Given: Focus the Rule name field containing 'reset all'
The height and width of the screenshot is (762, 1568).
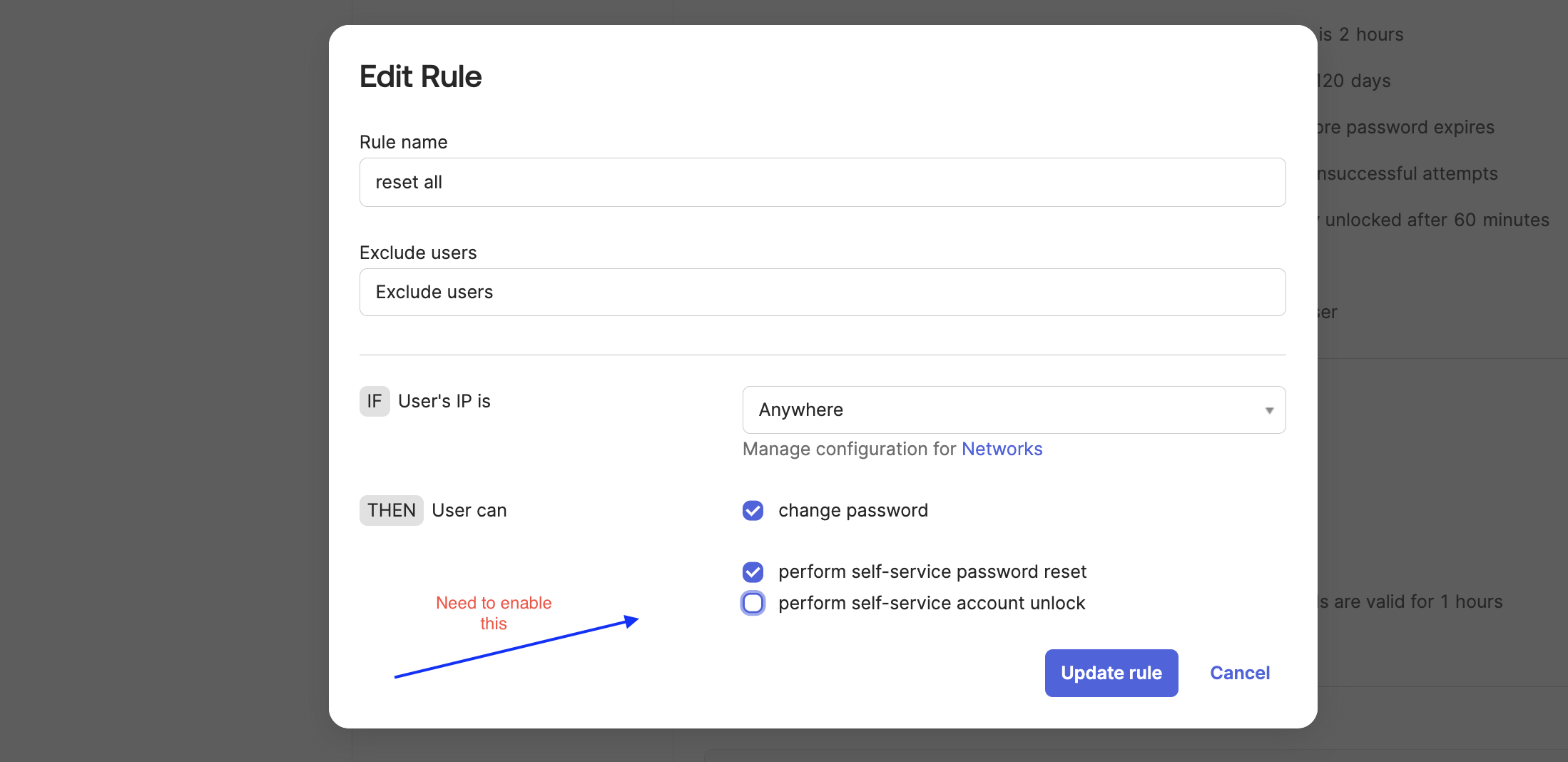Looking at the screenshot, I should click(822, 182).
